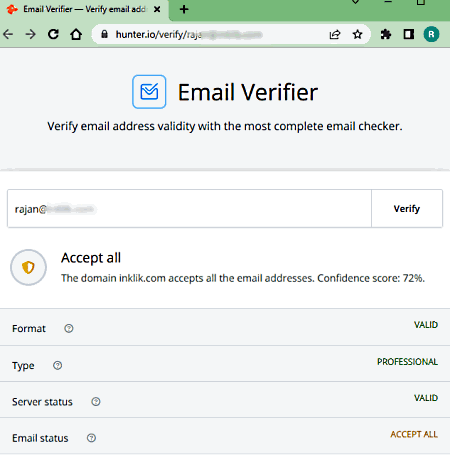450x475 pixels.
Task: Click the Accept all shield icon
Action: [x=28, y=267]
